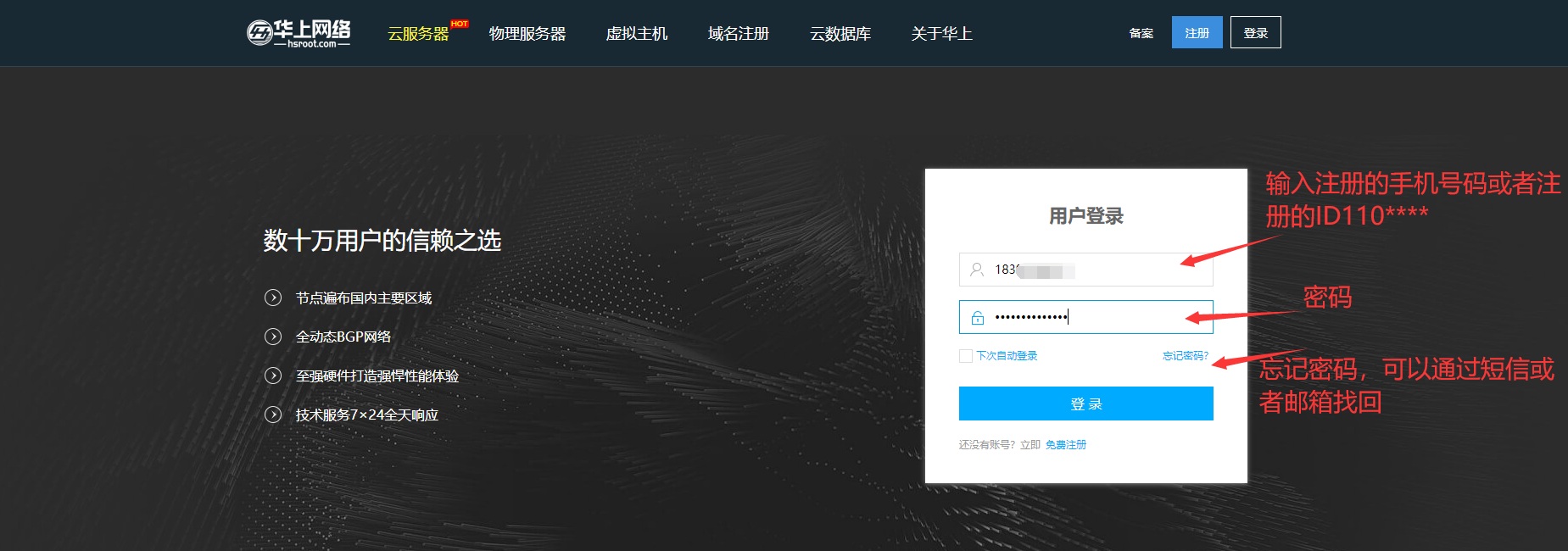Click the text 节点遍布国内主要区域
The width and height of the screenshot is (1568, 551).
point(364,298)
